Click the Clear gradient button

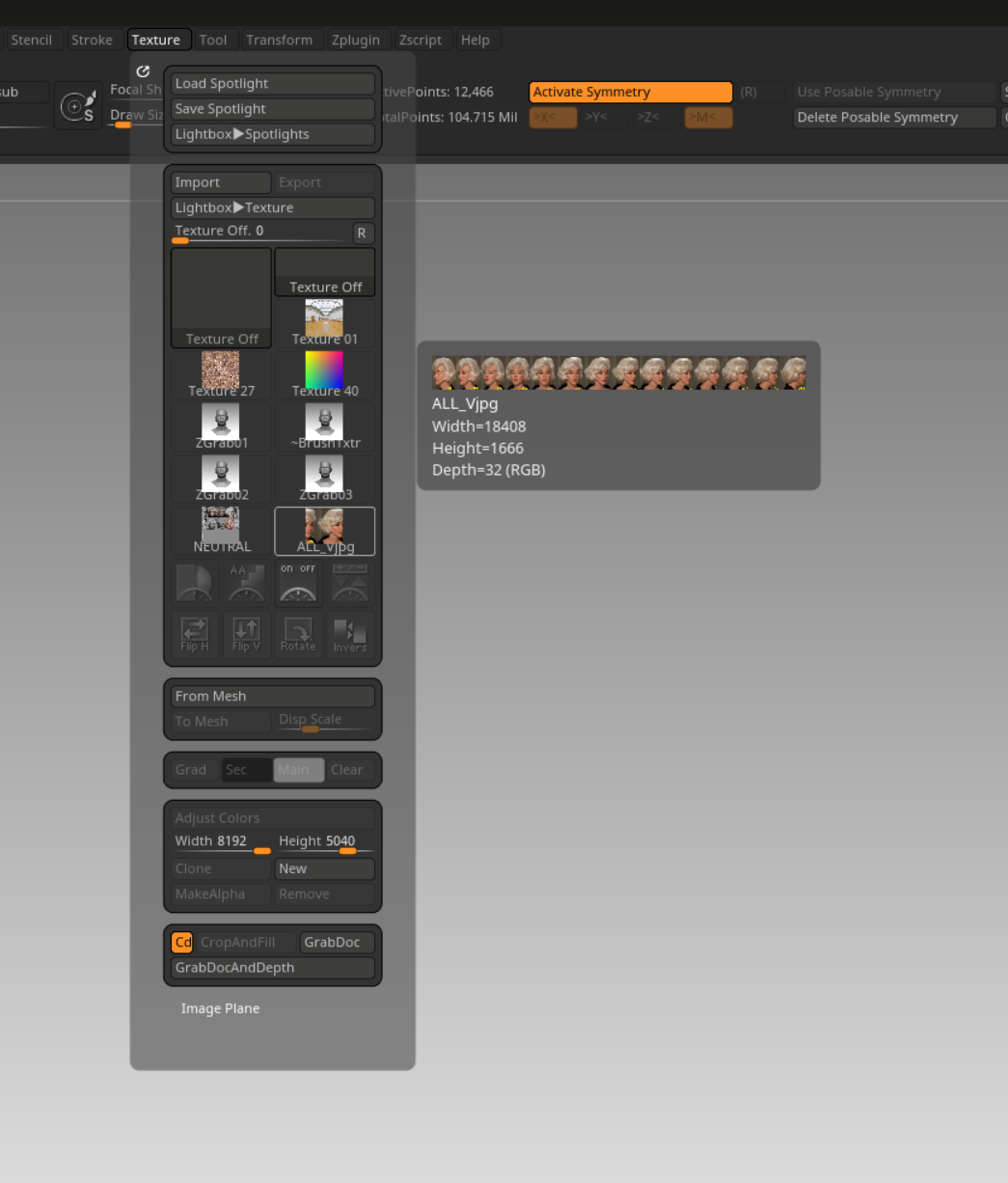tap(350, 770)
